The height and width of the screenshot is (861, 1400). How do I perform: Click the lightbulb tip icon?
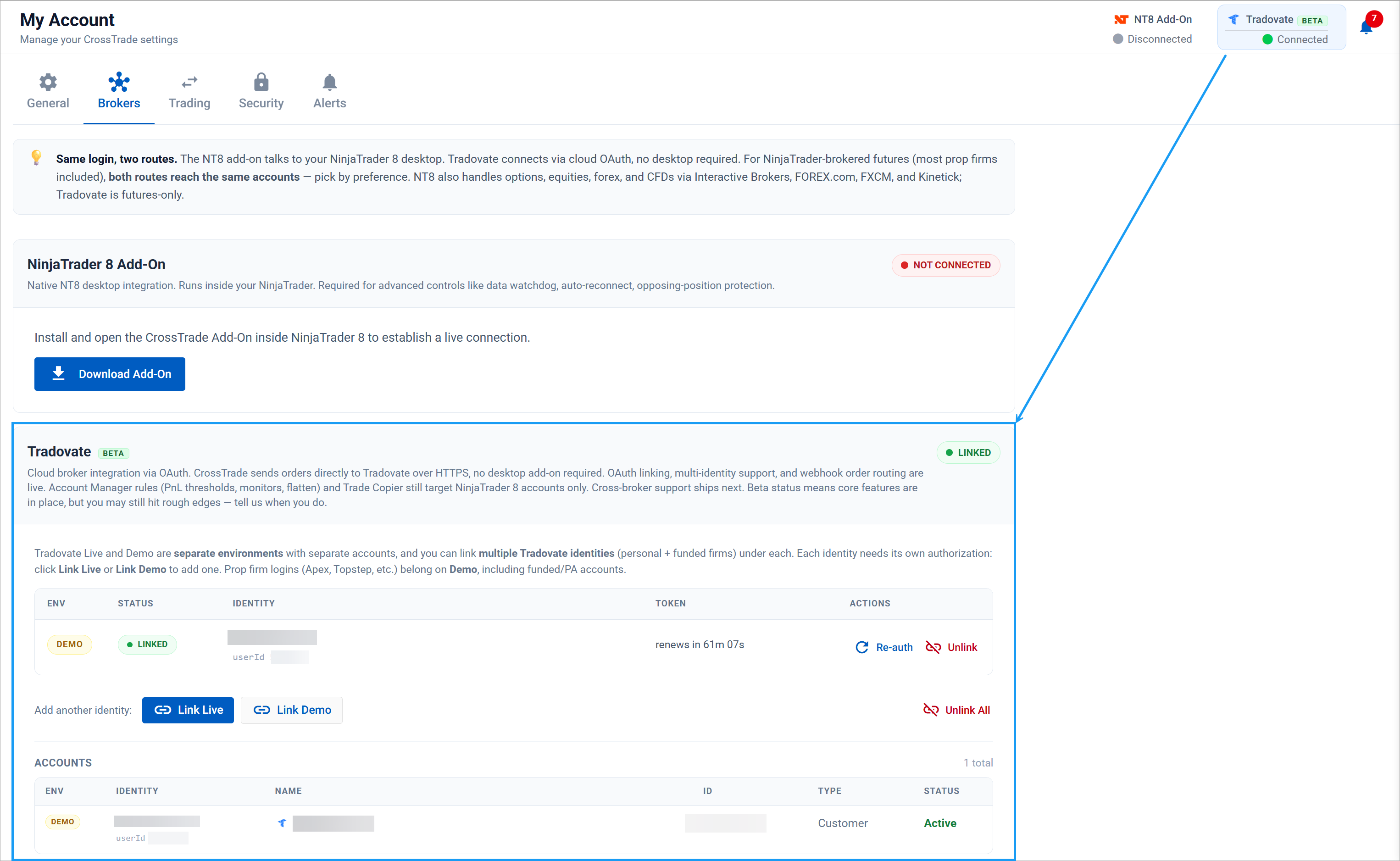click(x=36, y=157)
